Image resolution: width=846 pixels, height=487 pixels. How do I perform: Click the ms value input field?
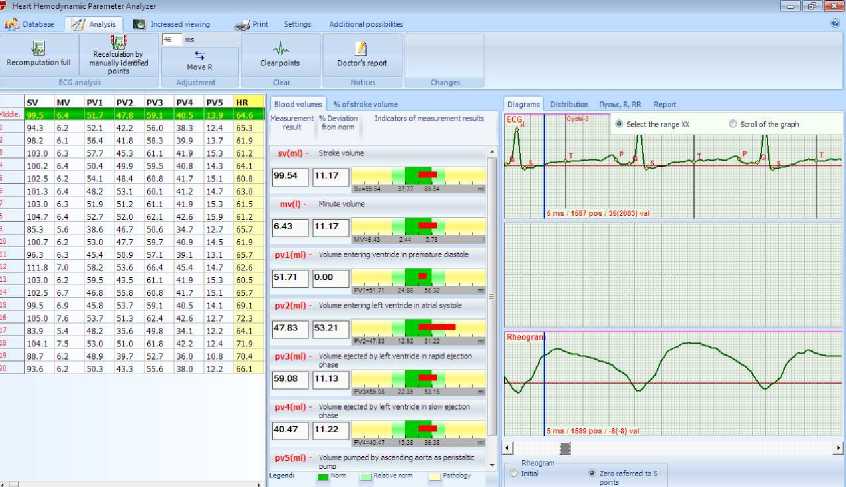click(x=170, y=40)
